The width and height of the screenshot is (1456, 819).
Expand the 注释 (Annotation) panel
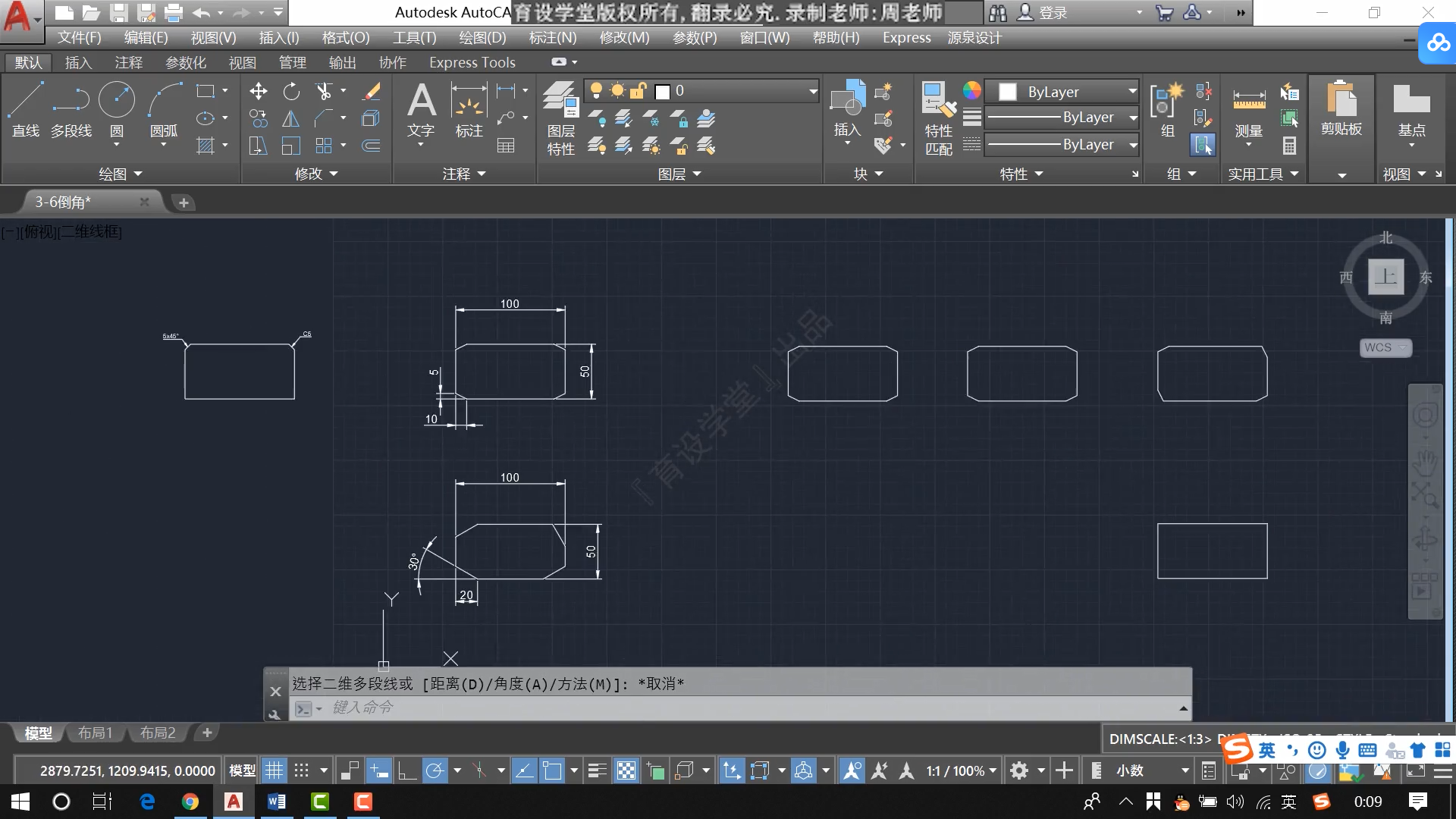464,174
